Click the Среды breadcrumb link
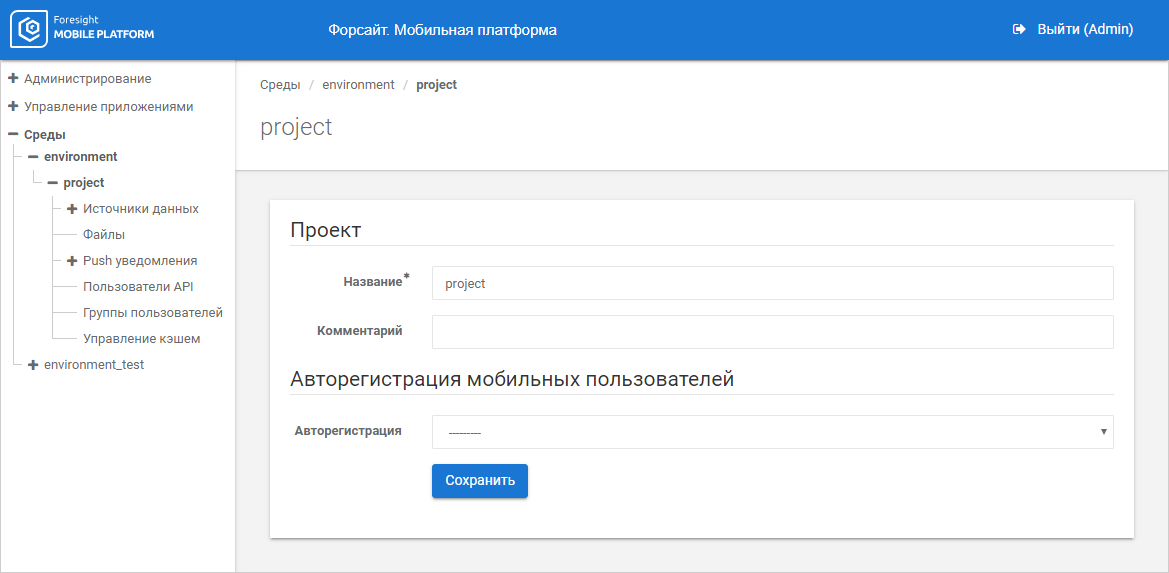The width and height of the screenshot is (1169, 573). tap(280, 85)
